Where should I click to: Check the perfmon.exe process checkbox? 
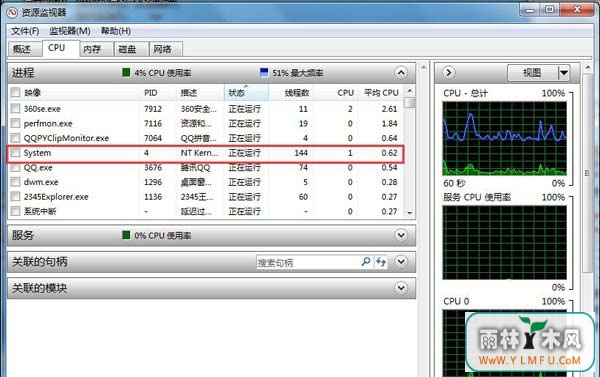[15, 123]
